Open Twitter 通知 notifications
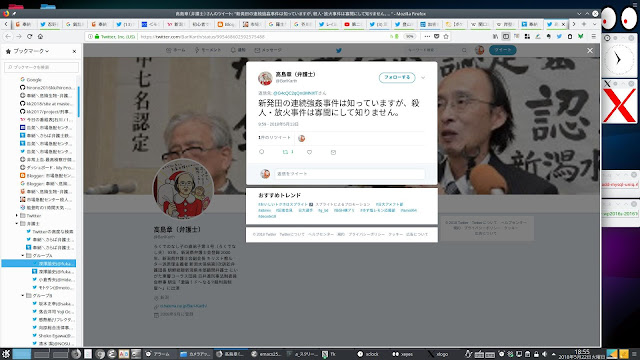 (238, 50)
